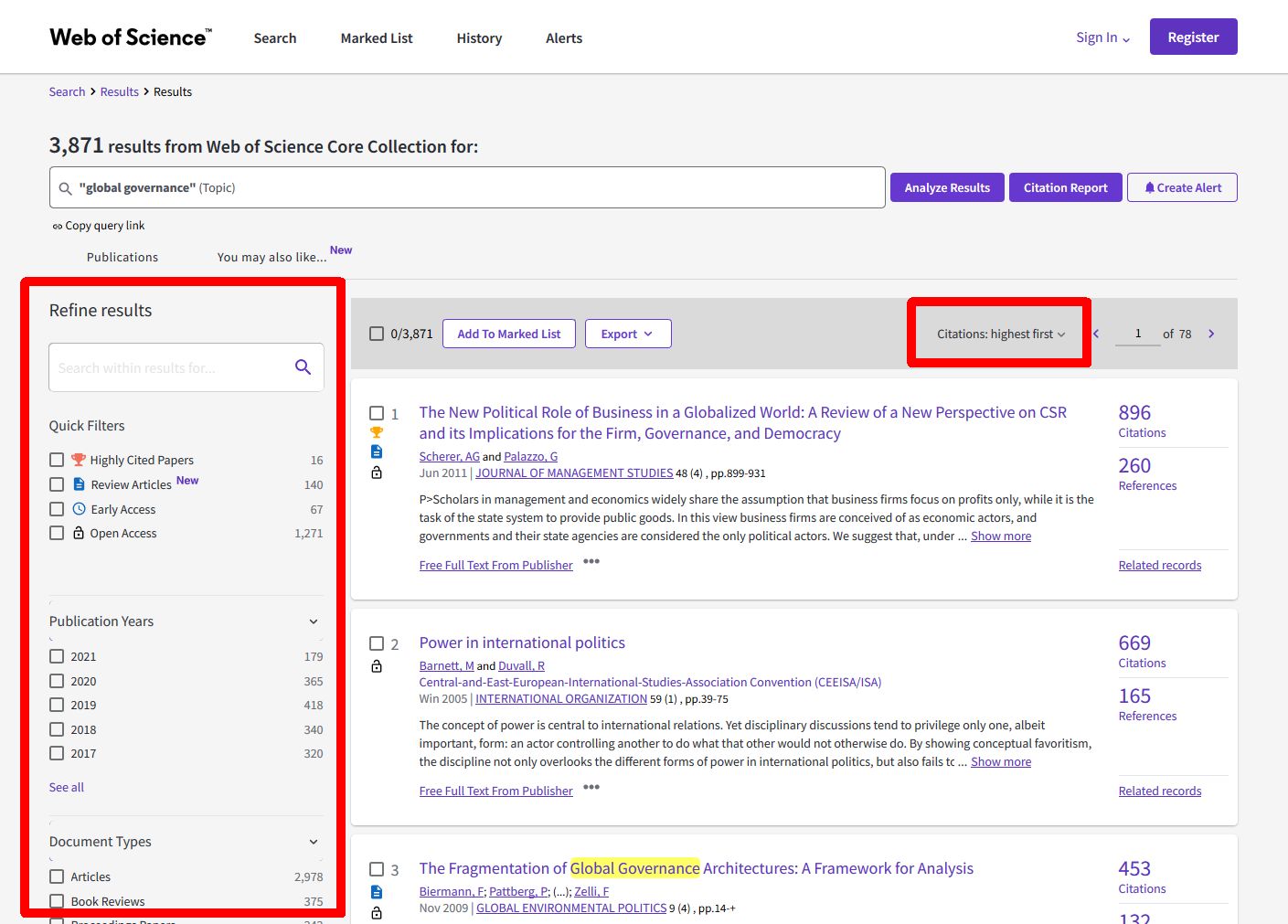This screenshot has width=1288, height=924.
Task: Click the open access lock icon for result 2
Action: click(x=377, y=666)
